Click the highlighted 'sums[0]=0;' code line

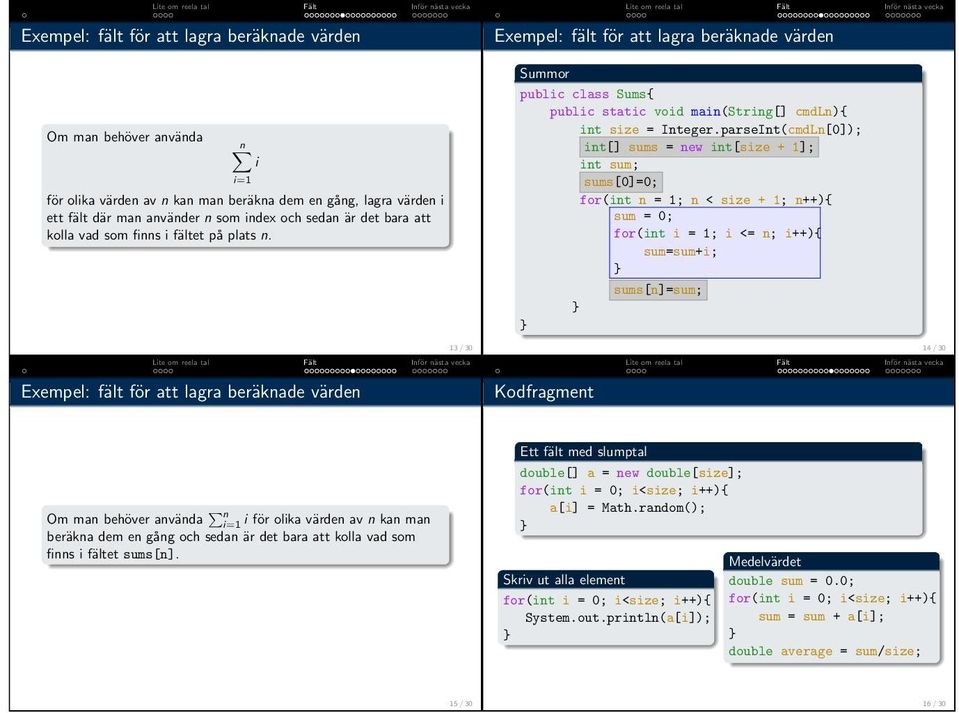(620, 182)
